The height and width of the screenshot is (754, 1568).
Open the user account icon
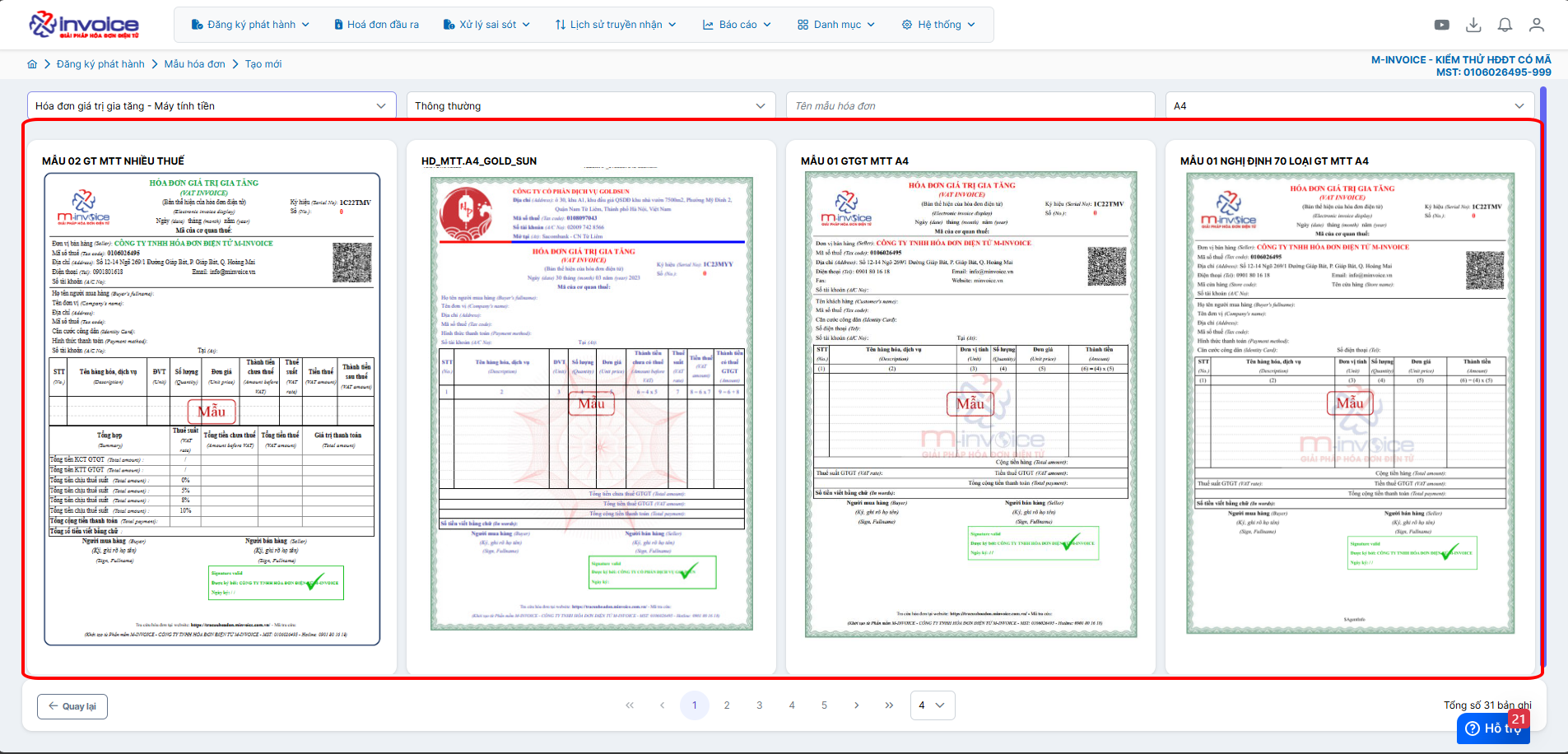[1536, 25]
